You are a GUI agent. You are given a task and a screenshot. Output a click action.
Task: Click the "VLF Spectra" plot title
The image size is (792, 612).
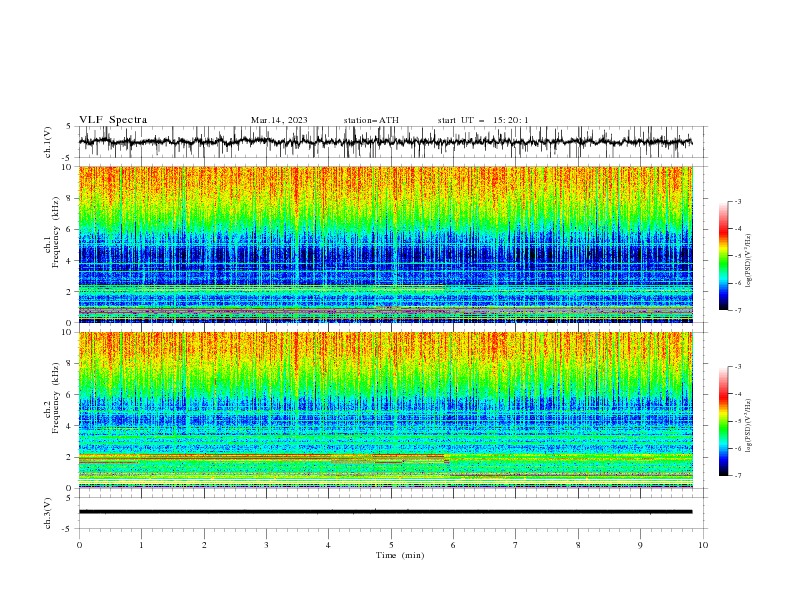point(113,120)
